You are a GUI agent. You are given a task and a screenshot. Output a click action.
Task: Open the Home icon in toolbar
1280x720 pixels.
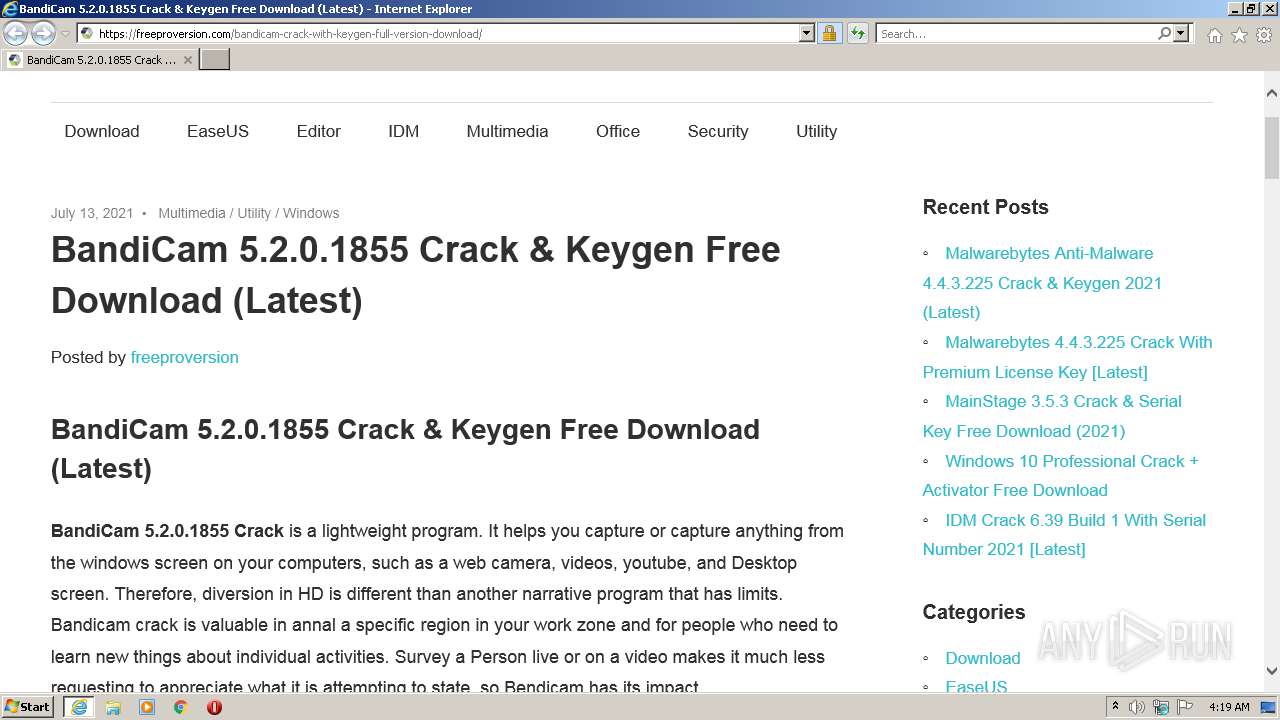point(1214,35)
